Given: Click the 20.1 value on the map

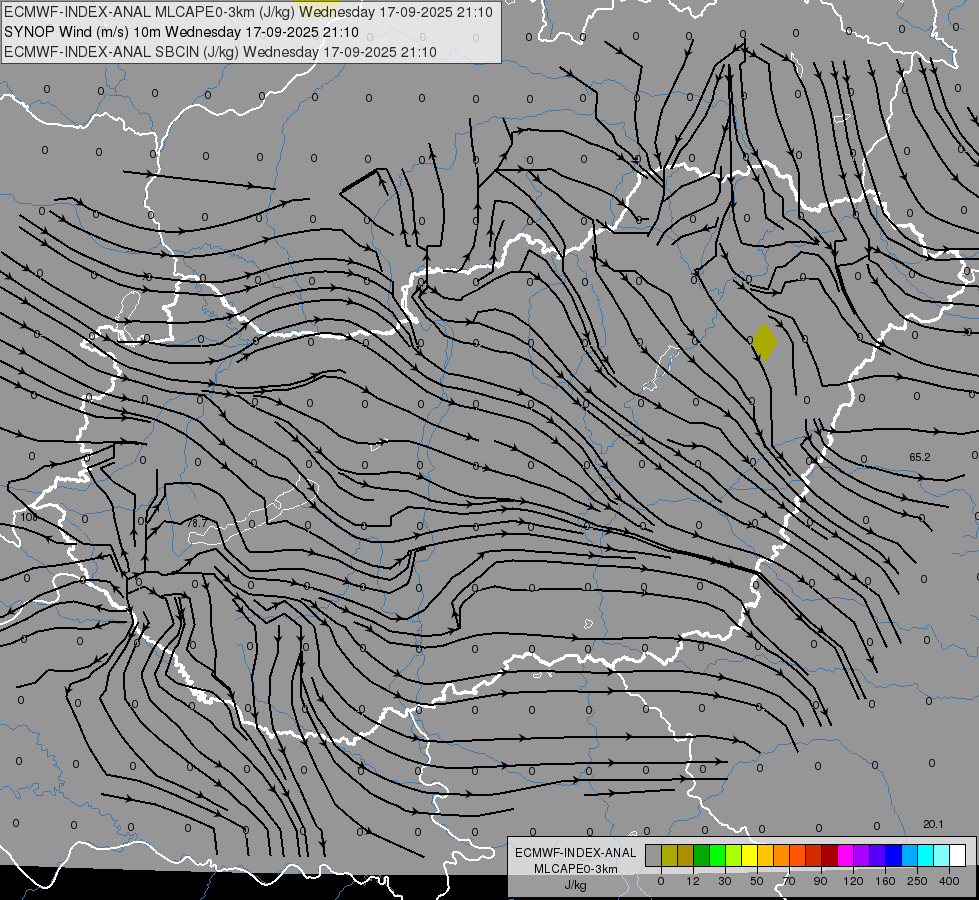Looking at the screenshot, I should coord(933,824).
